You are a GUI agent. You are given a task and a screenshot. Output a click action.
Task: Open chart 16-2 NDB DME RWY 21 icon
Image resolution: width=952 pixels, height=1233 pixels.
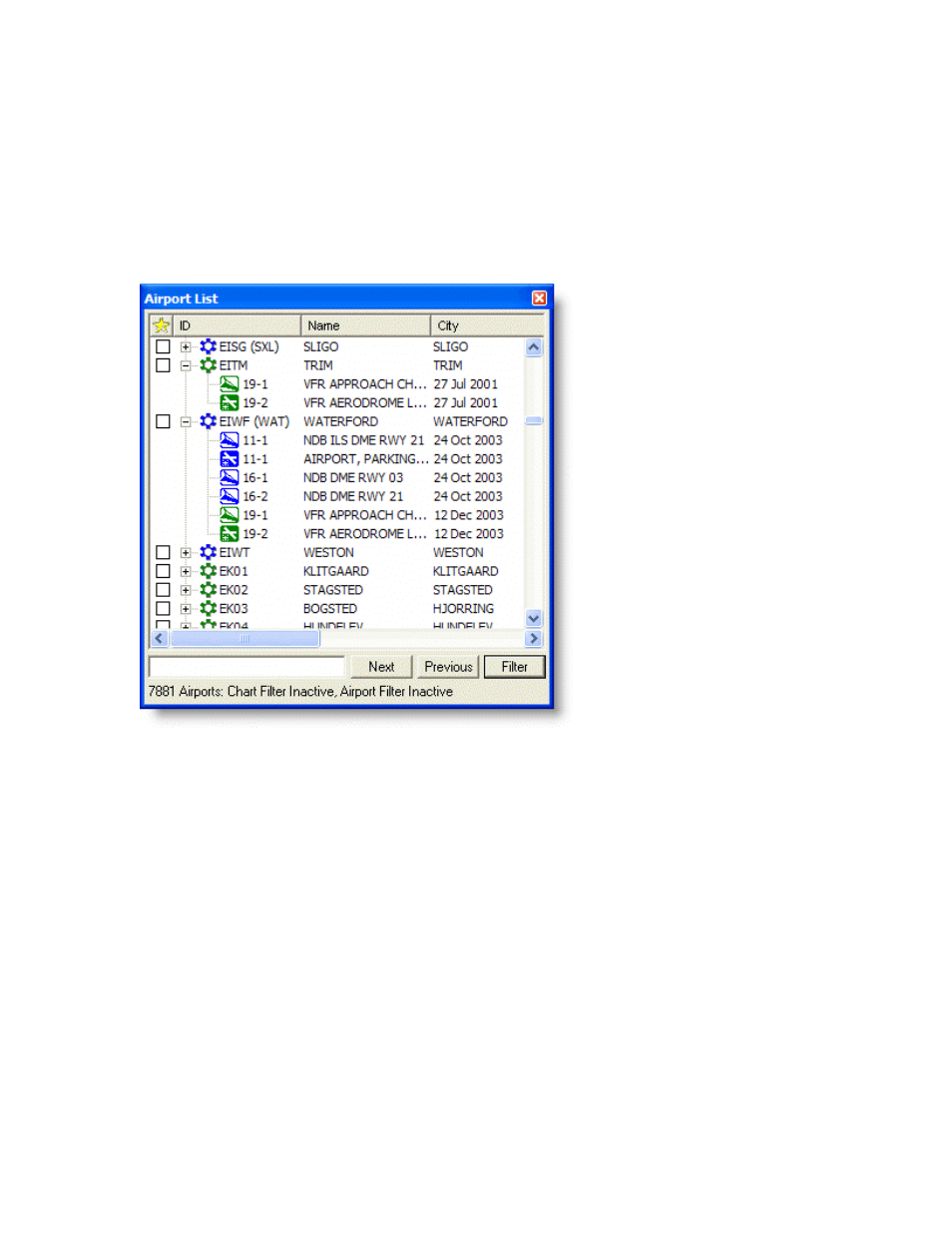click(x=230, y=496)
